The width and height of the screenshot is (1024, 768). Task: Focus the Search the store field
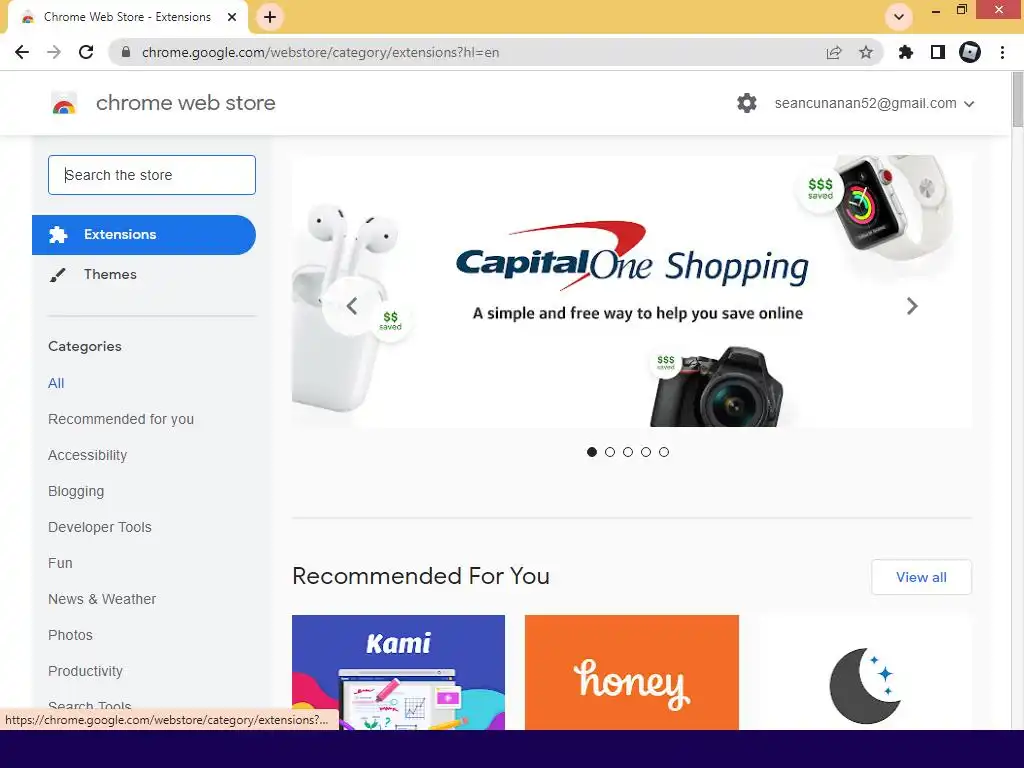[x=152, y=175]
